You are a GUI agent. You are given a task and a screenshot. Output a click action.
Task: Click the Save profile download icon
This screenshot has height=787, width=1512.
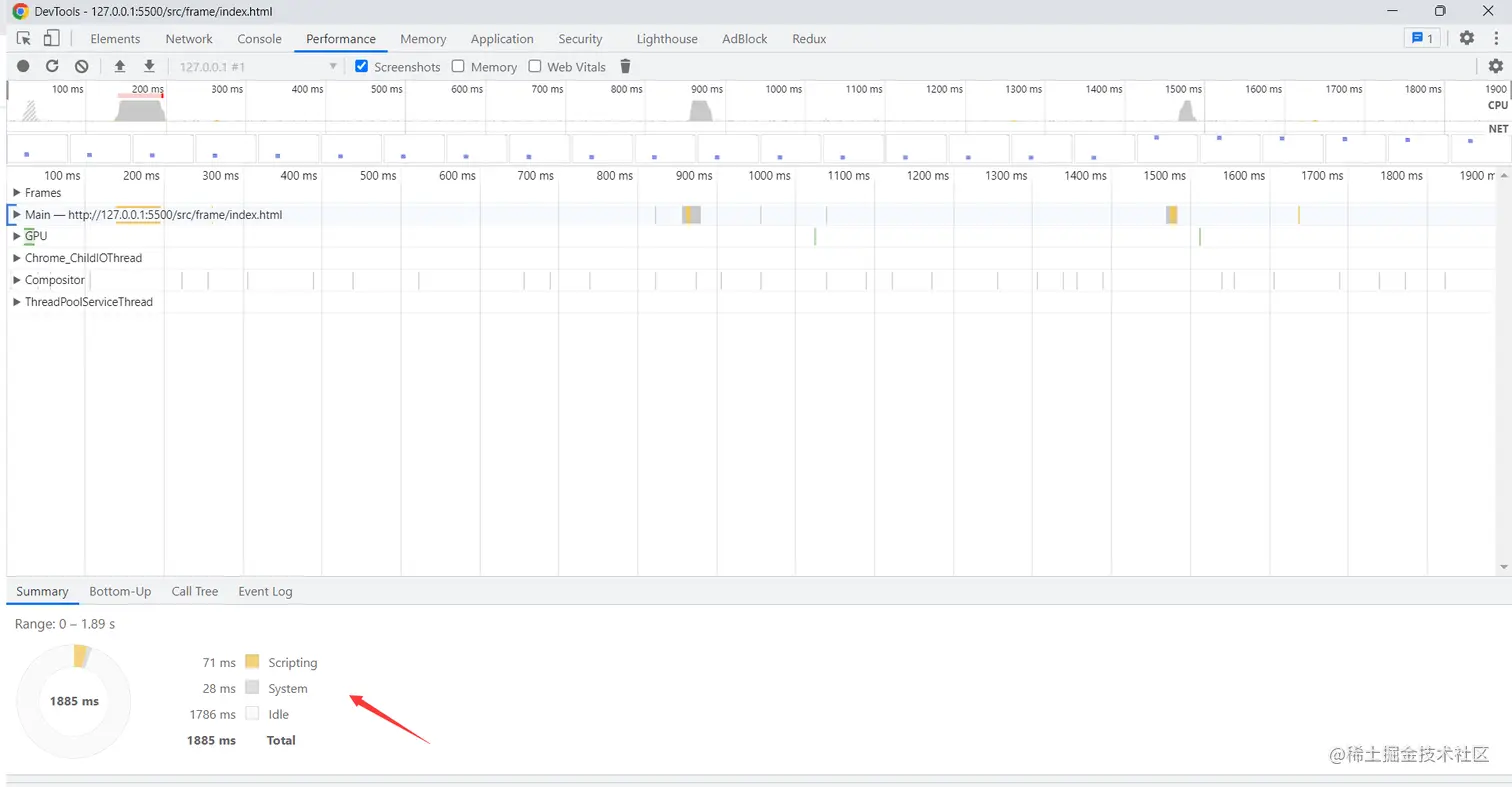149,66
